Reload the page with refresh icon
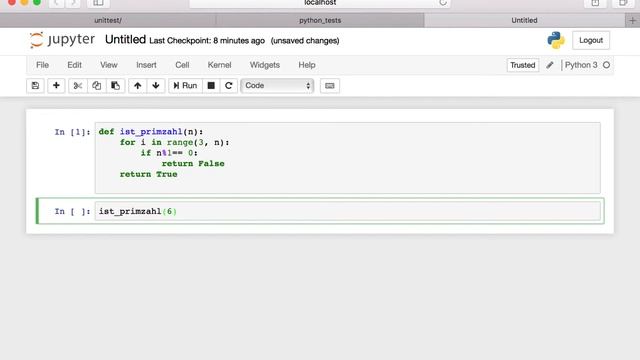The width and height of the screenshot is (640, 360). pyautogui.click(x=443, y=3)
